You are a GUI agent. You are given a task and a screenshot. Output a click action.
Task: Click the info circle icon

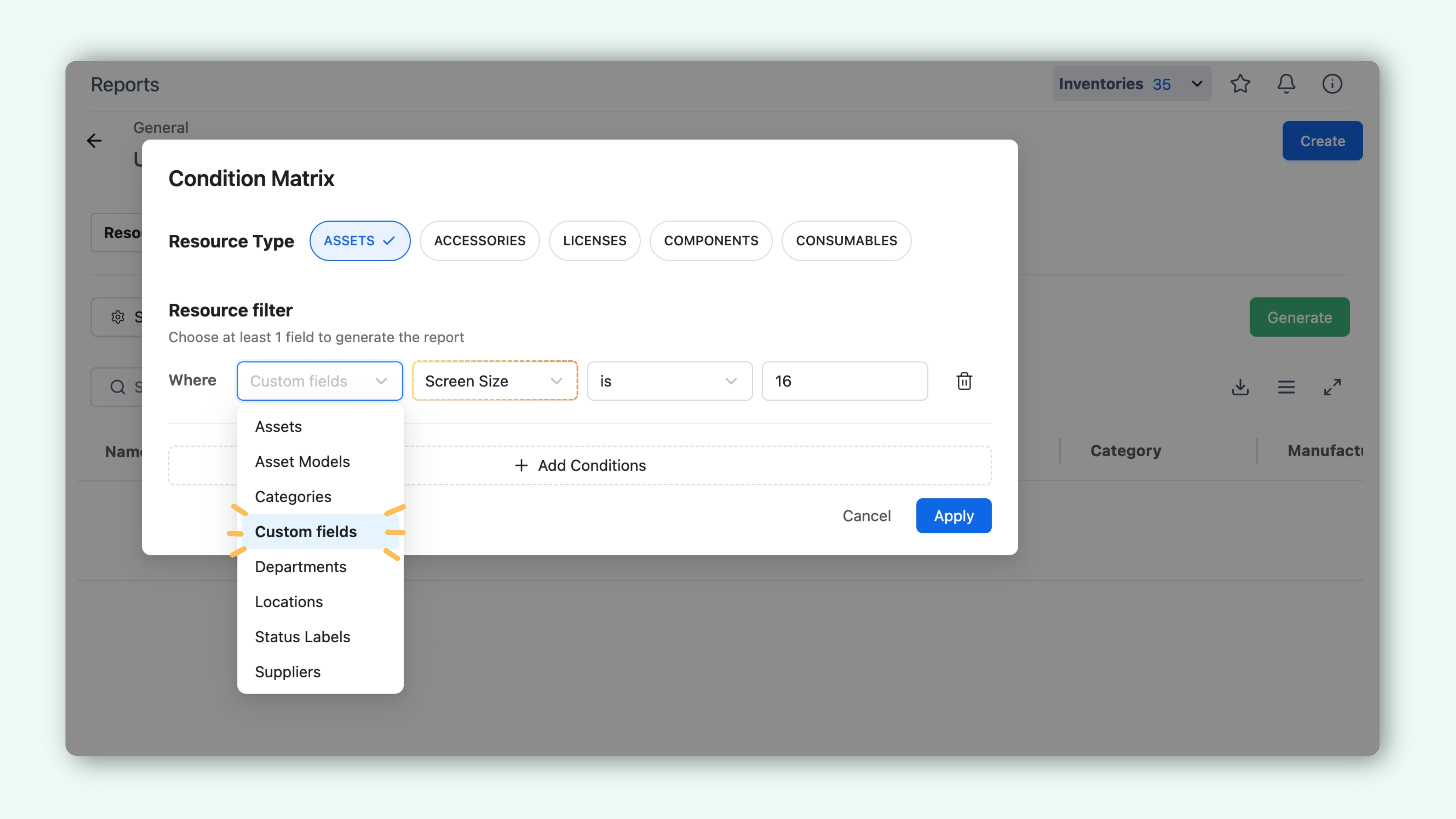[1332, 84]
